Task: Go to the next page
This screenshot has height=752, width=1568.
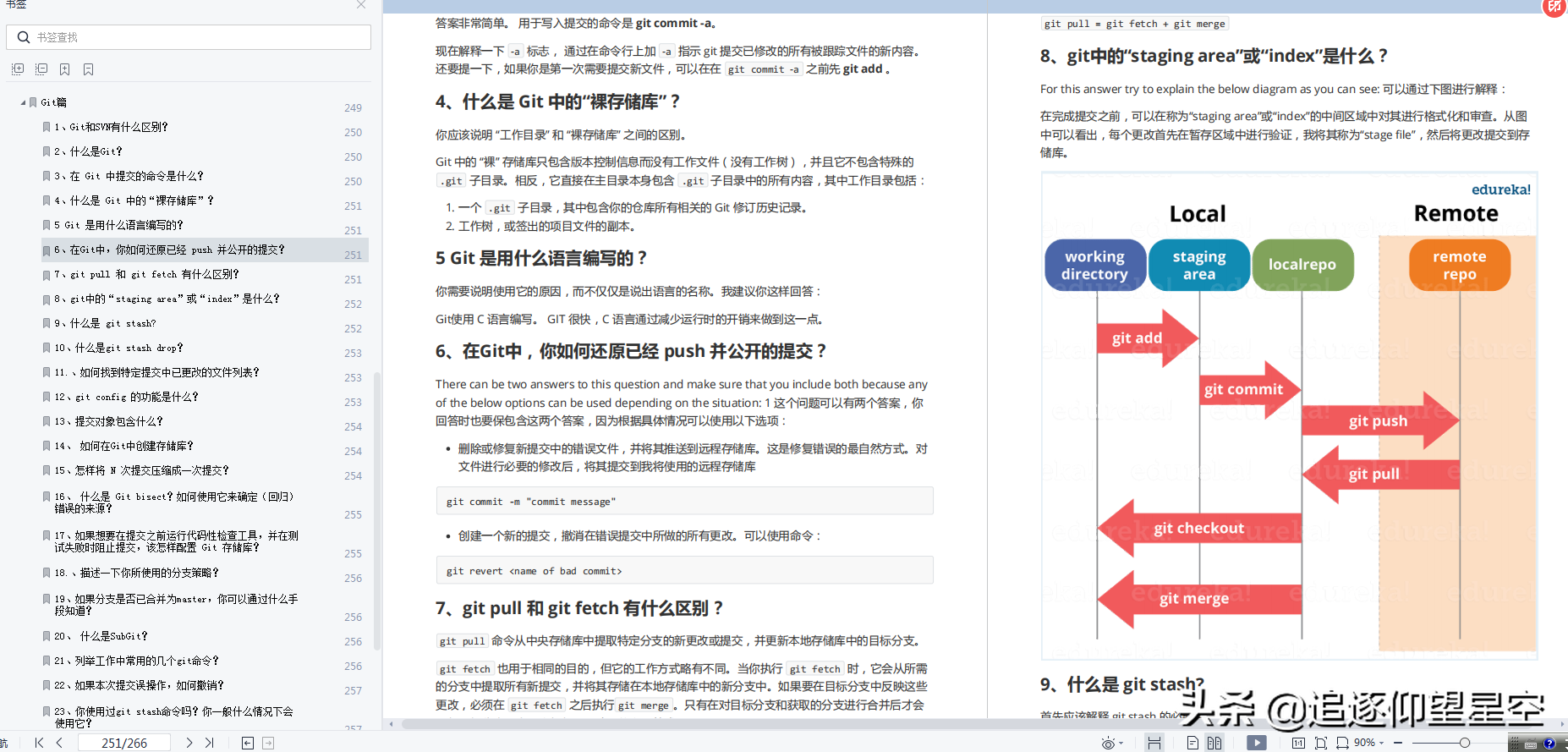Action: point(189,743)
